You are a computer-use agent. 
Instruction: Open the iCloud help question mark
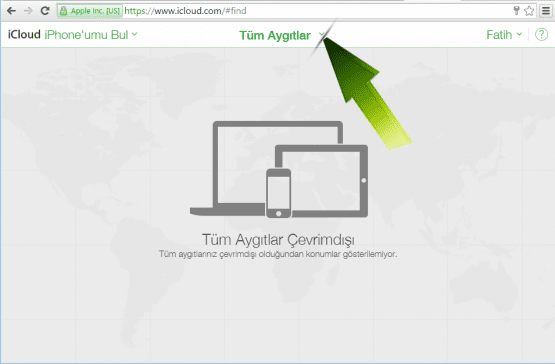pos(541,35)
